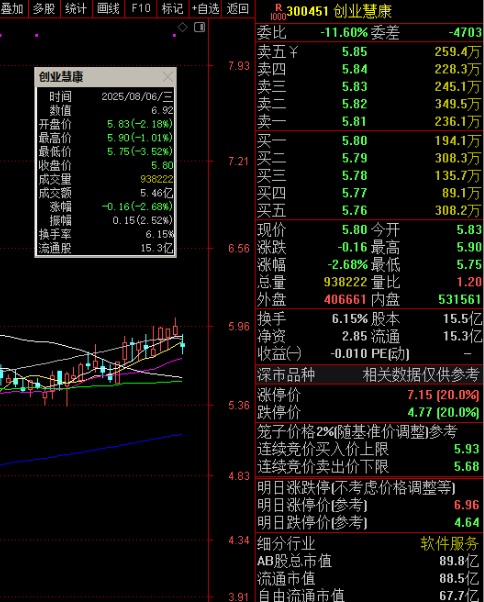Click 深市品种 header label
Viewport: 484px width, 602px height.
(x=286, y=375)
